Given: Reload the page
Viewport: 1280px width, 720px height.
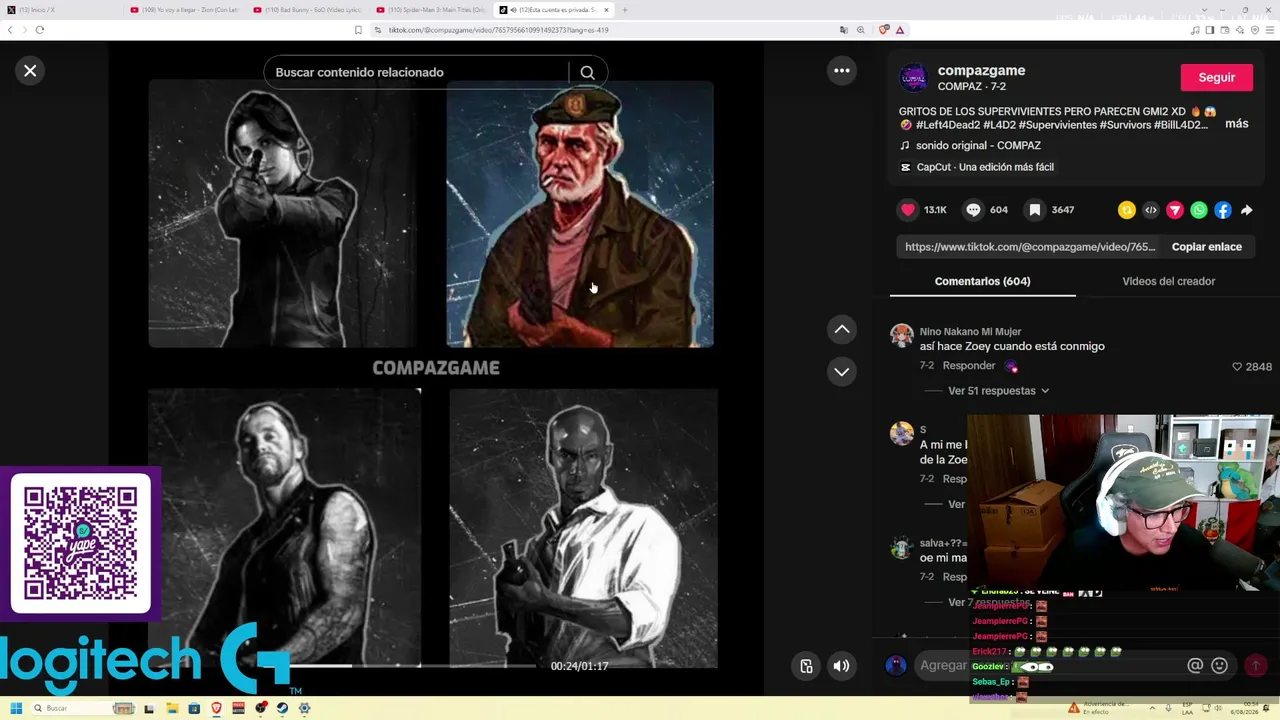Looking at the screenshot, I should coord(40,30).
